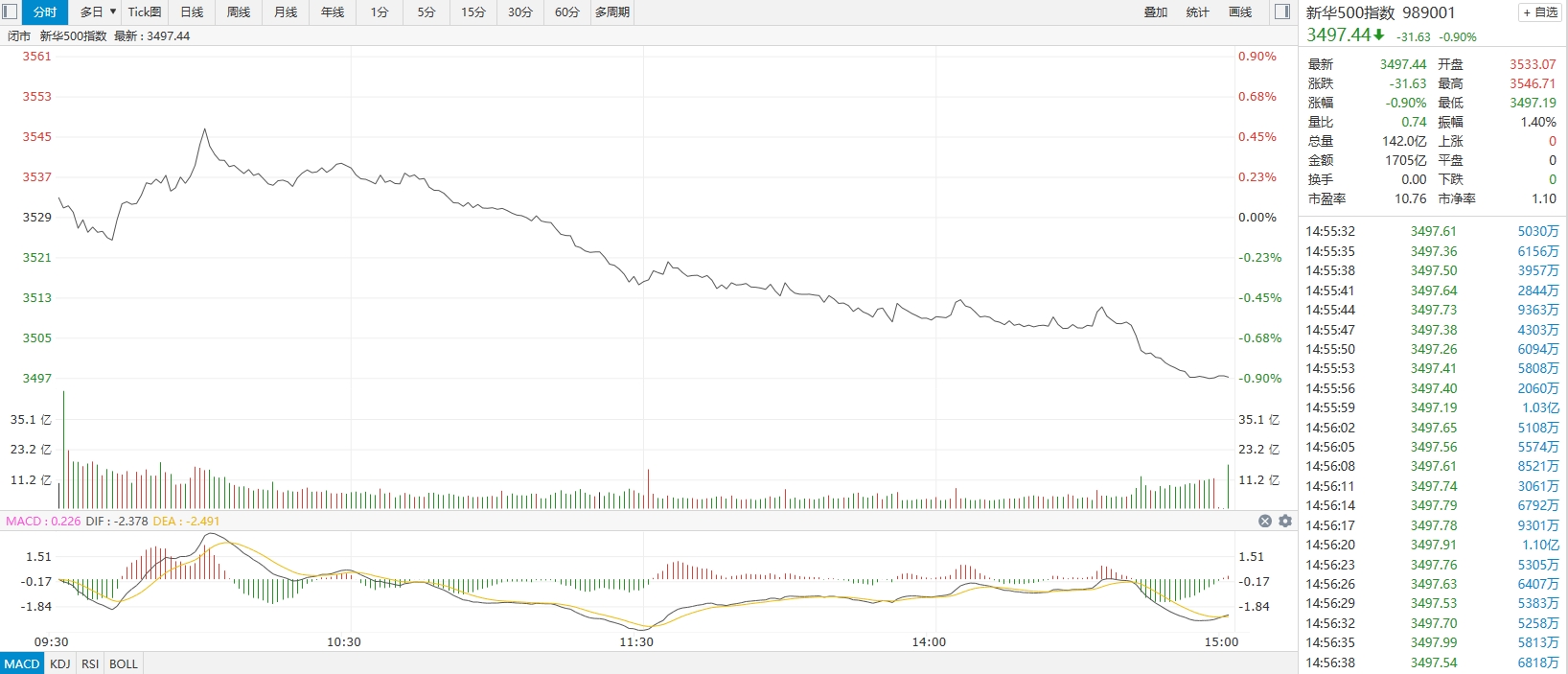Switch indicator to BOLL
This screenshot has width=1568, height=674.
tap(124, 663)
